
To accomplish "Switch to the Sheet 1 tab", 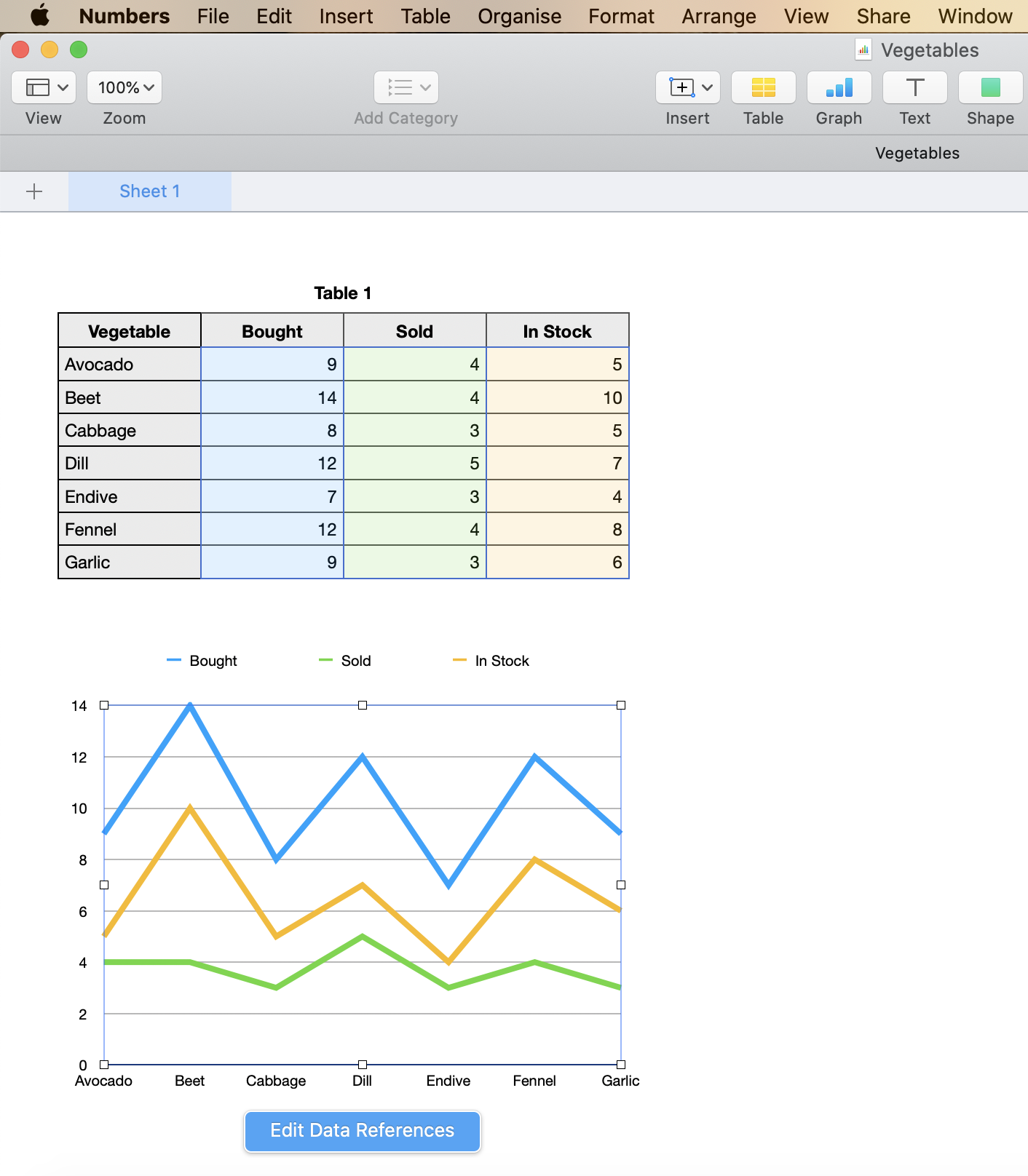I will pyautogui.click(x=150, y=191).
